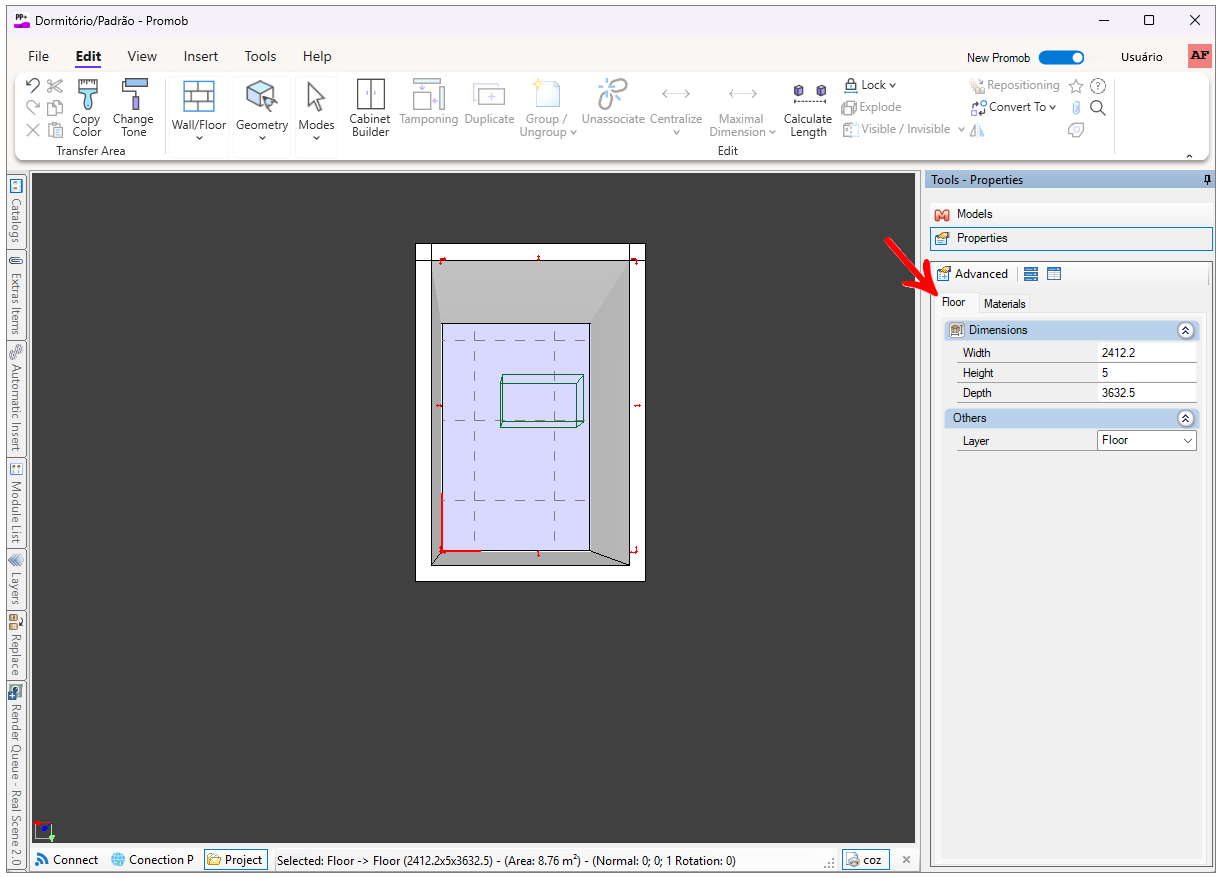Switch to the Materials tab
Image resolution: width=1223 pixels, height=878 pixels.
point(1004,303)
